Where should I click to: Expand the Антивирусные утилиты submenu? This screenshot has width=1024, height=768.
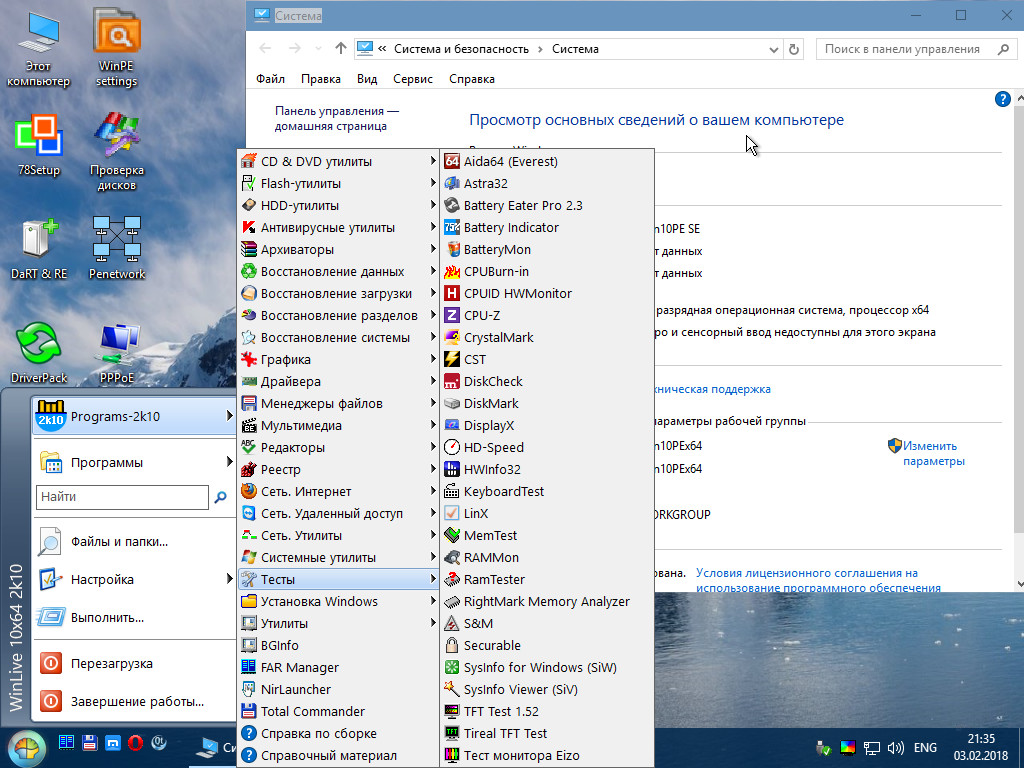tap(327, 227)
